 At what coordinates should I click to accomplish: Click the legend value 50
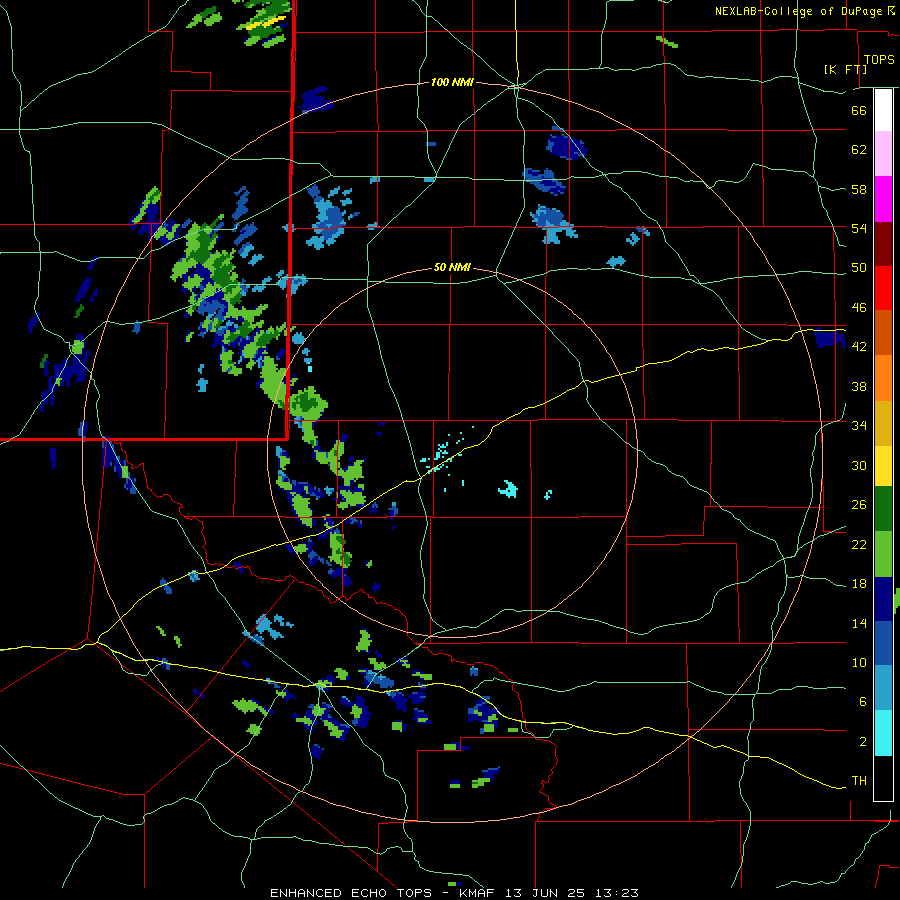coord(859,268)
